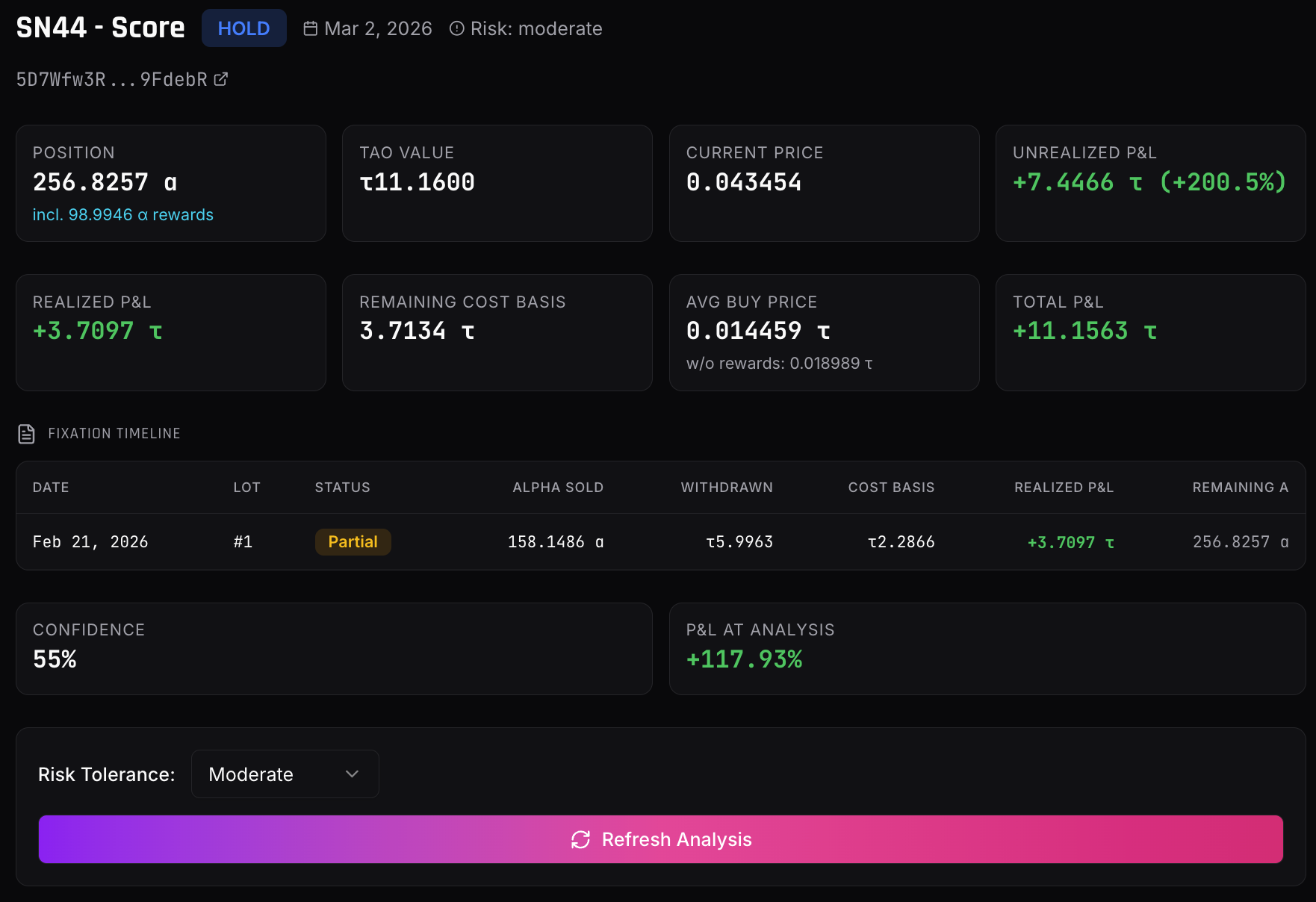This screenshot has width=1316, height=902.
Task: Click the REALIZED P&L column header in table
Action: point(1064,488)
